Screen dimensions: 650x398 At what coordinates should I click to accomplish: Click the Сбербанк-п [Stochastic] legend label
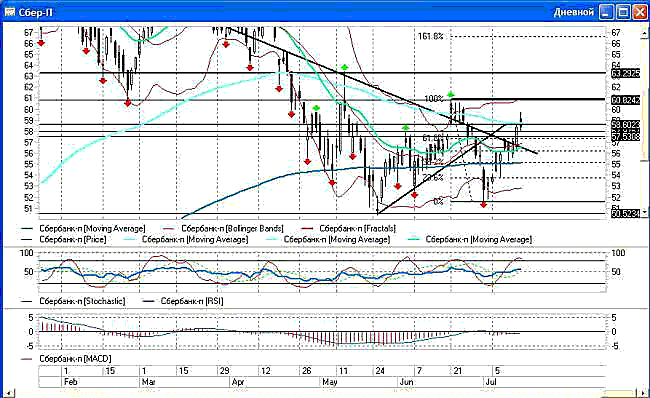(82, 301)
